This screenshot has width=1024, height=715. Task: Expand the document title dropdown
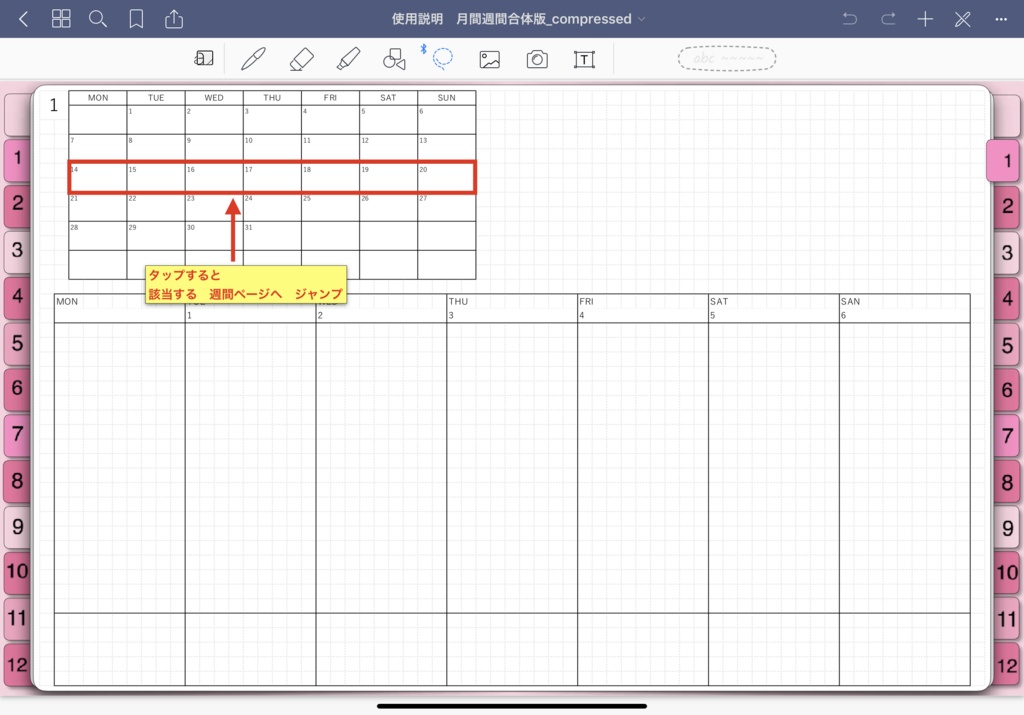pyautogui.click(x=641, y=19)
